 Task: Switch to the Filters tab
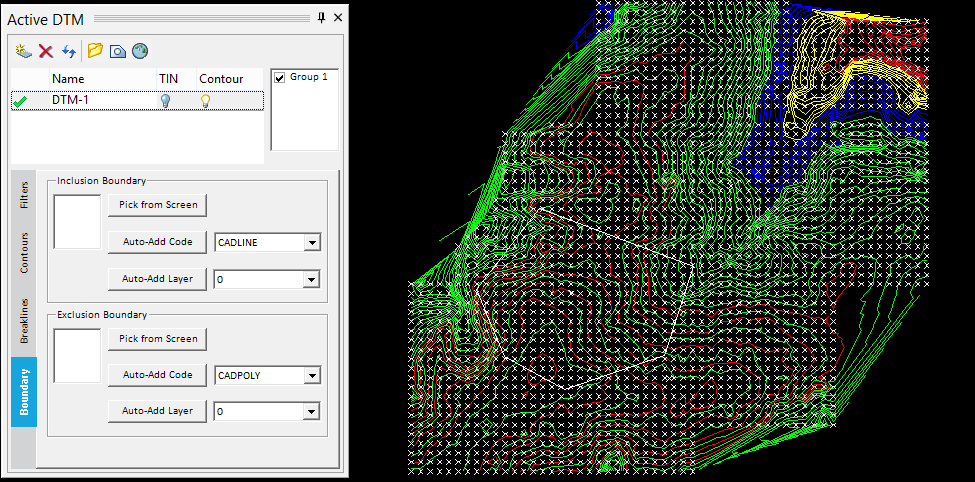click(24, 195)
